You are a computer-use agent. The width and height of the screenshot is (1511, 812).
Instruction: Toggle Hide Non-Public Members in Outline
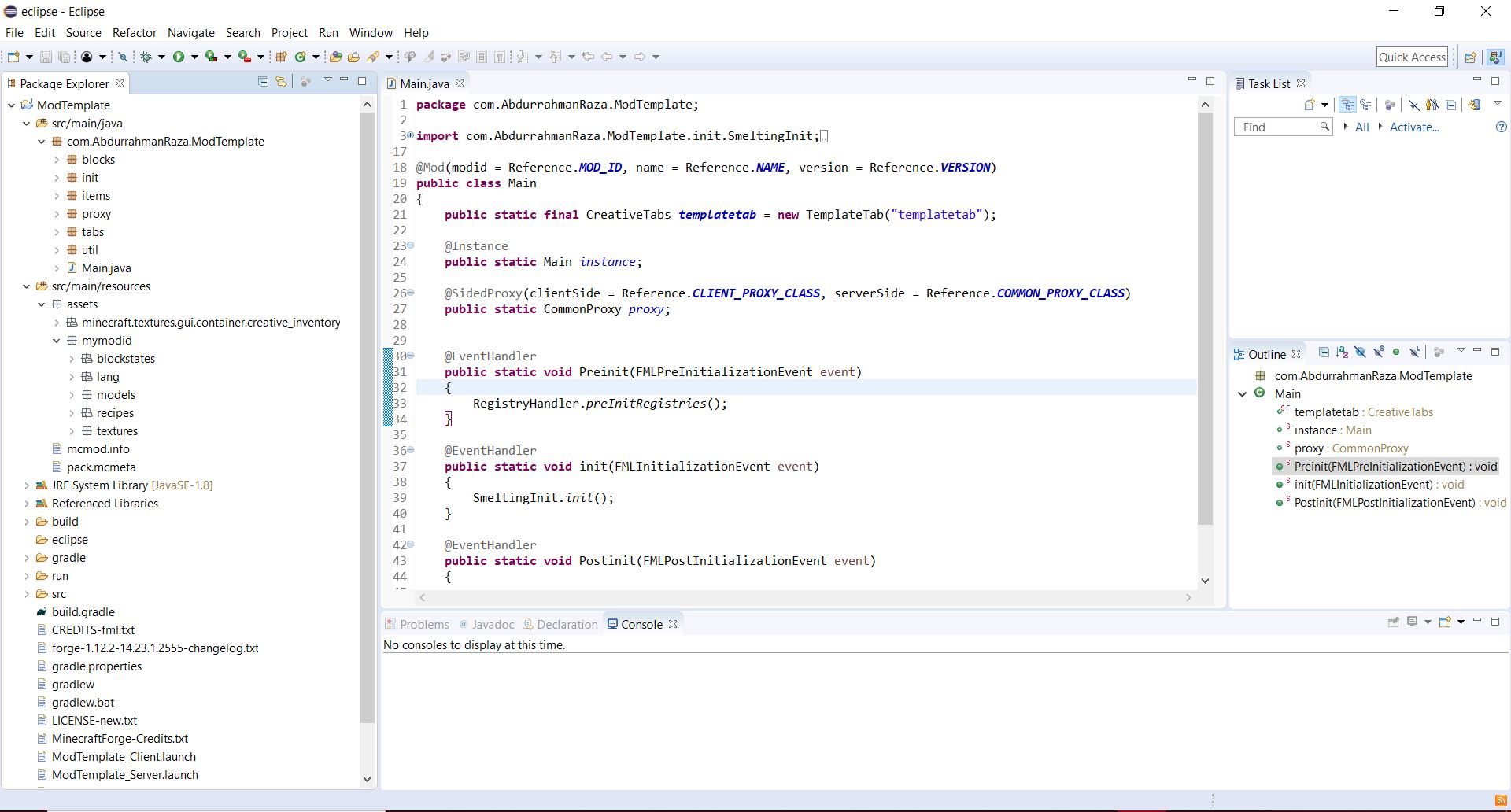1396,352
